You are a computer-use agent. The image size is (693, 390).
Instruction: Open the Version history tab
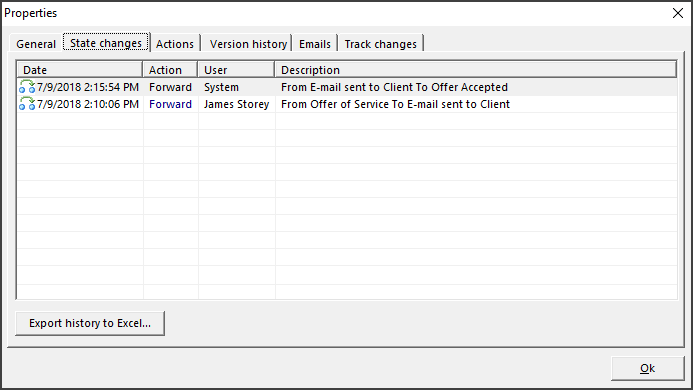click(x=248, y=44)
